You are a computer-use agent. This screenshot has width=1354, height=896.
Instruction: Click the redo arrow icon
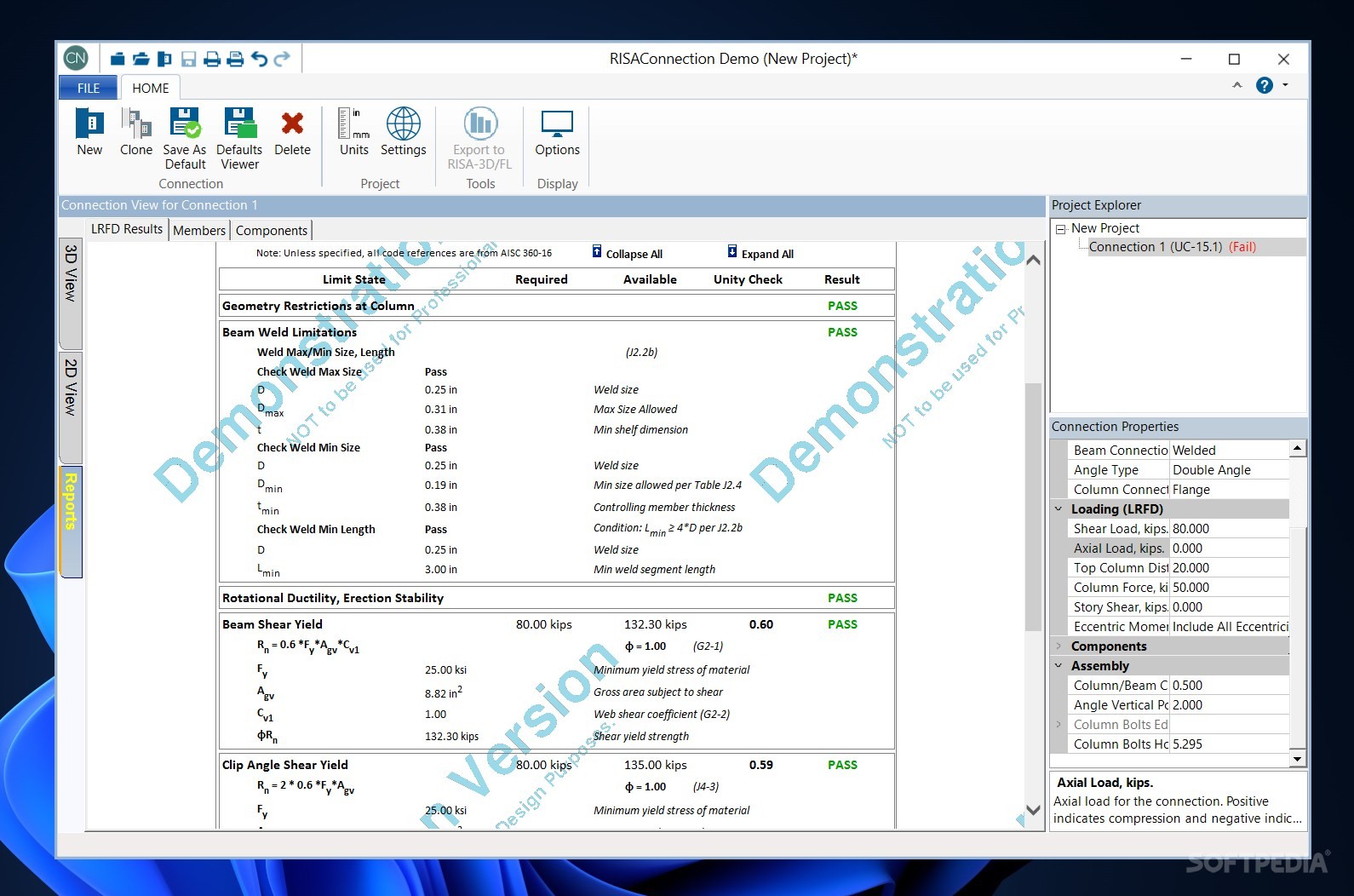point(282,59)
